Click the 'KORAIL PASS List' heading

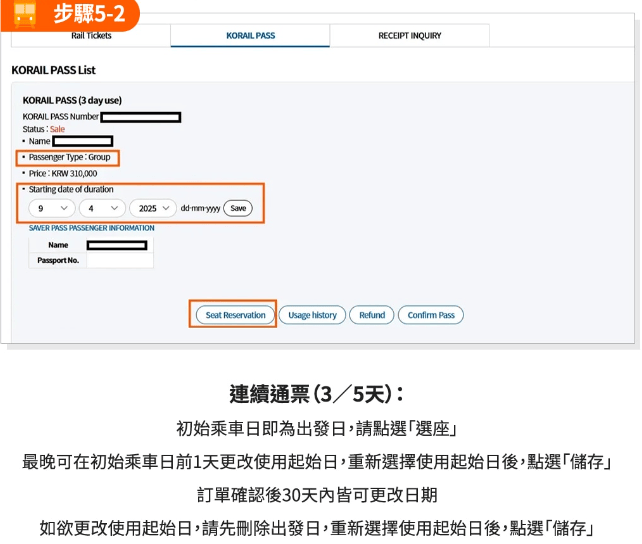point(53,70)
